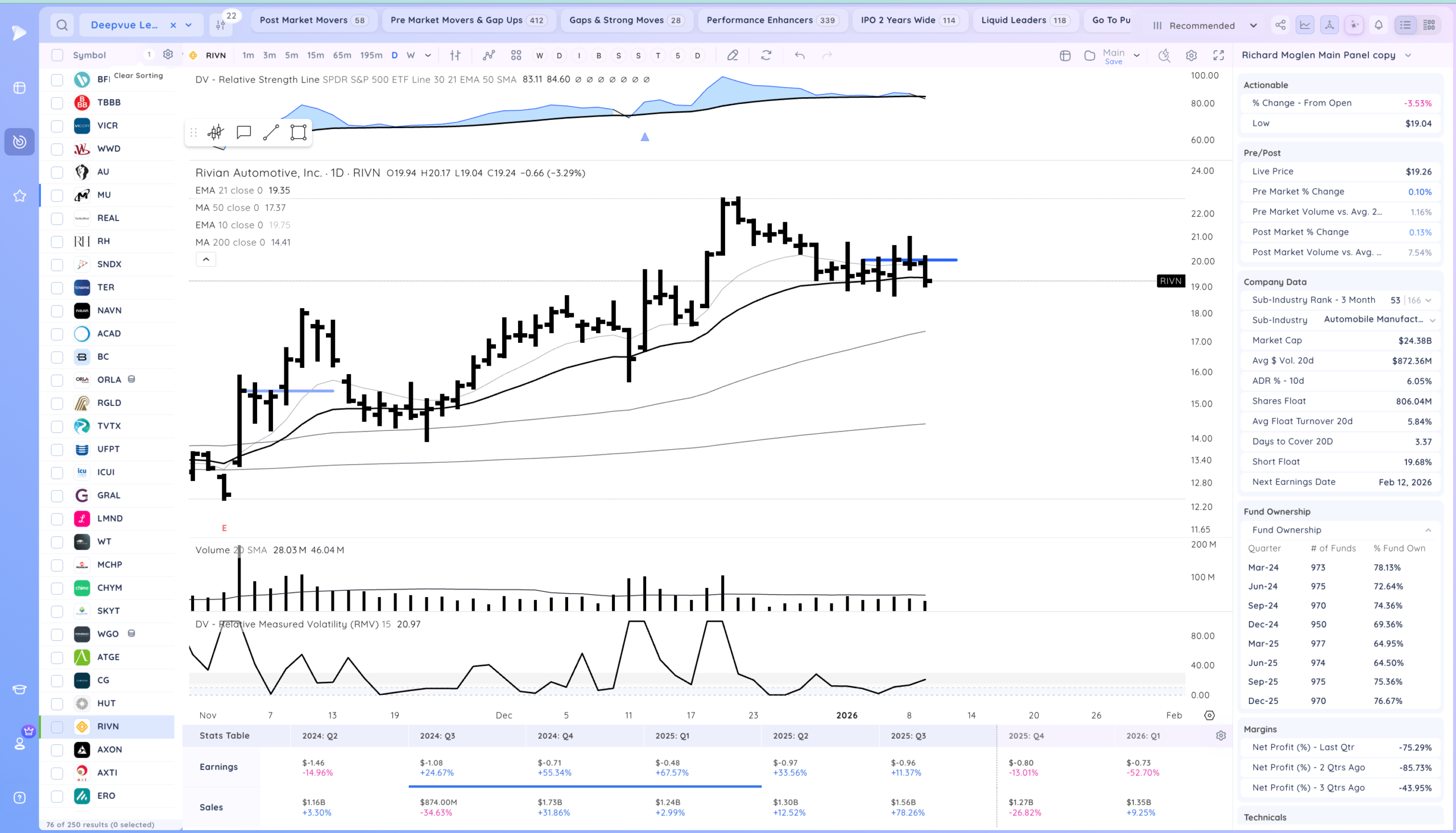Open the Liquid Leaders tab
This screenshot has width=1456, height=833.
(x=1025, y=20)
